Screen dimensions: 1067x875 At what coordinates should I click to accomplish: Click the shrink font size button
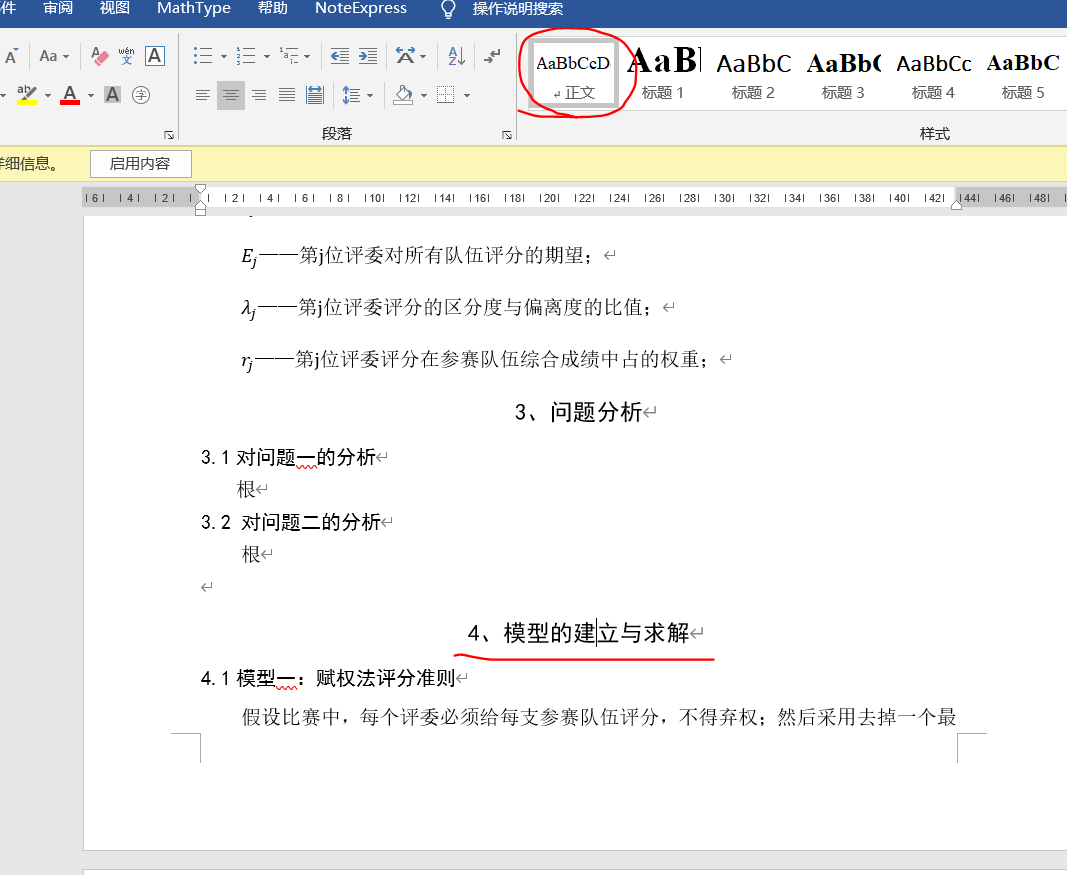click(12, 56)
